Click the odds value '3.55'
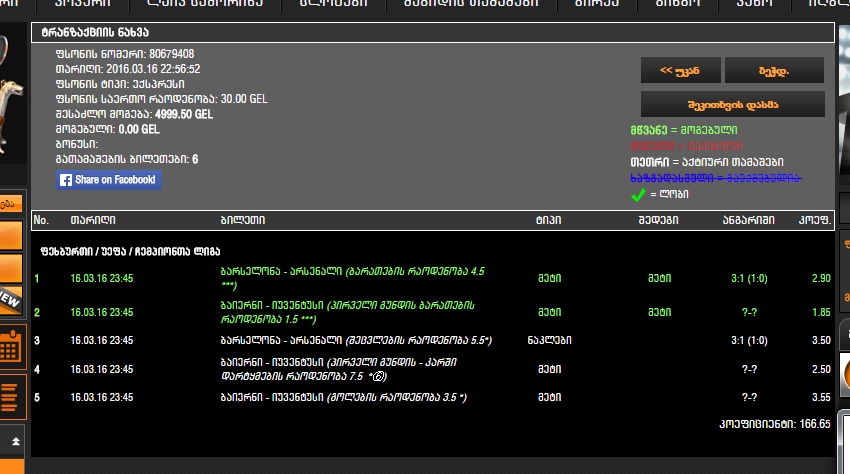Viewport: 850px width, 474px height. tap(821, 398)
